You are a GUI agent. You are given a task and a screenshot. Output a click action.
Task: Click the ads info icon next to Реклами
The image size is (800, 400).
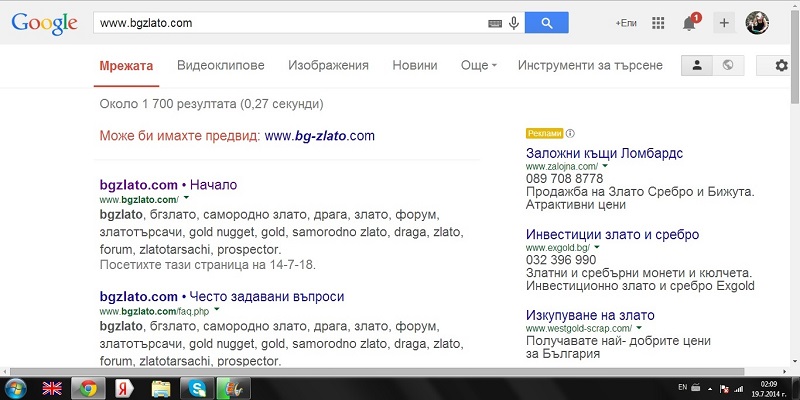pos(570,134)
